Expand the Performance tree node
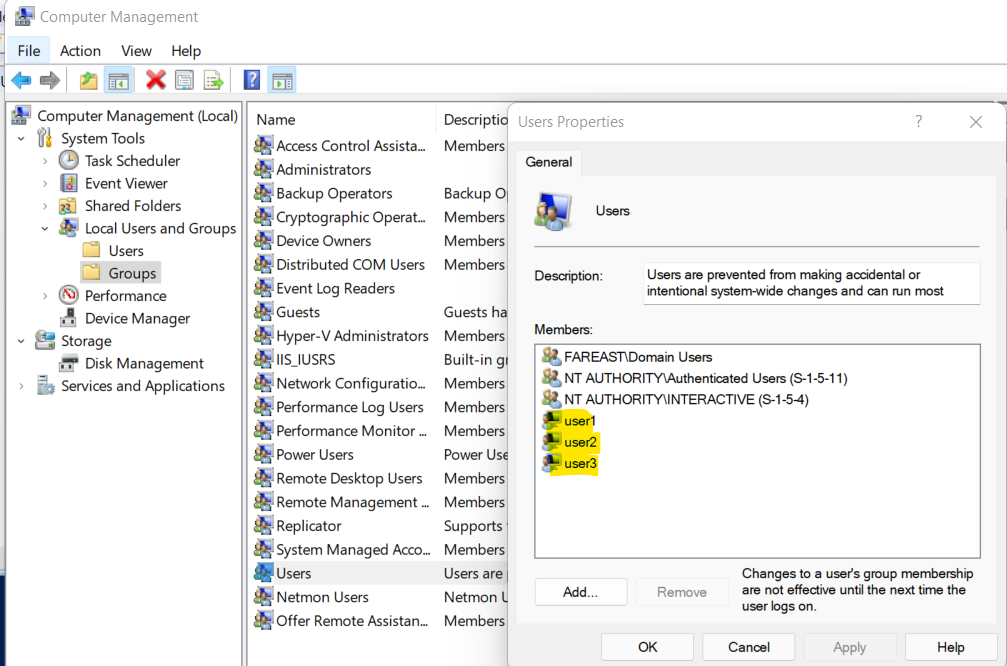The width and height of the screenshot is (1007, 666). point(45,296)
